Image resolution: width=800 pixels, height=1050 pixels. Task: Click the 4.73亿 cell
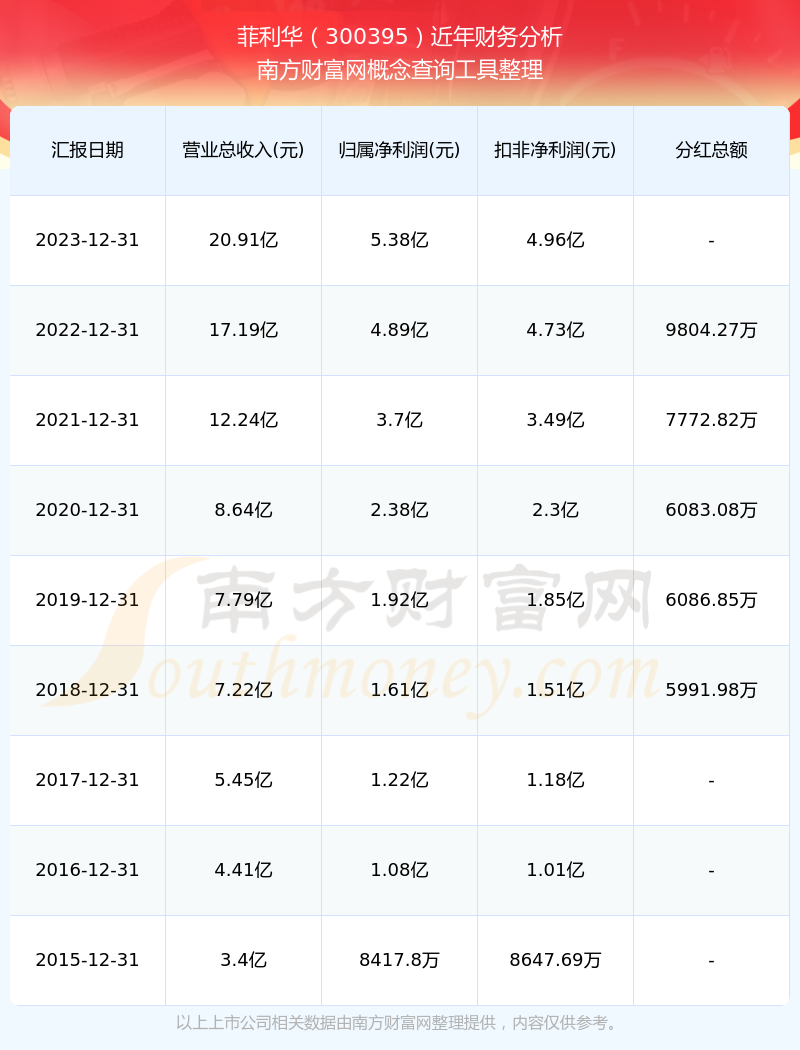[x=556, y=330]
